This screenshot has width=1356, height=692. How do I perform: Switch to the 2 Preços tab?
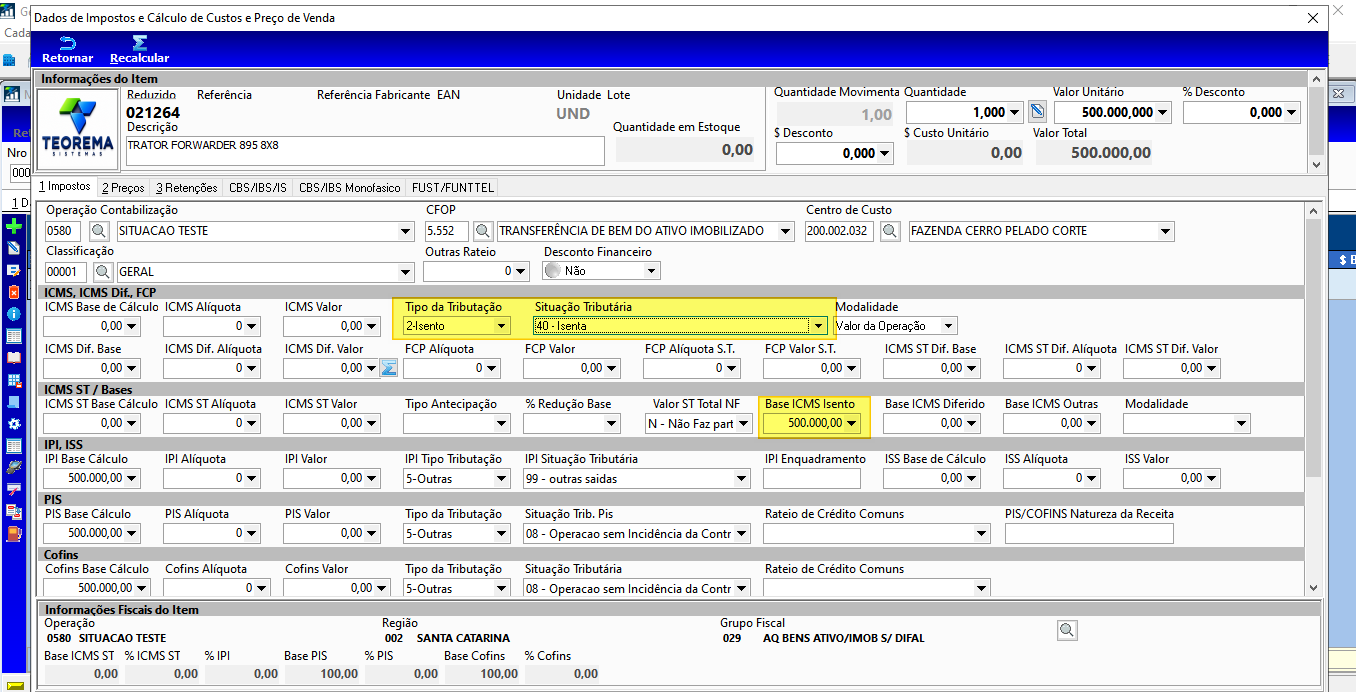tap(123, 187)
